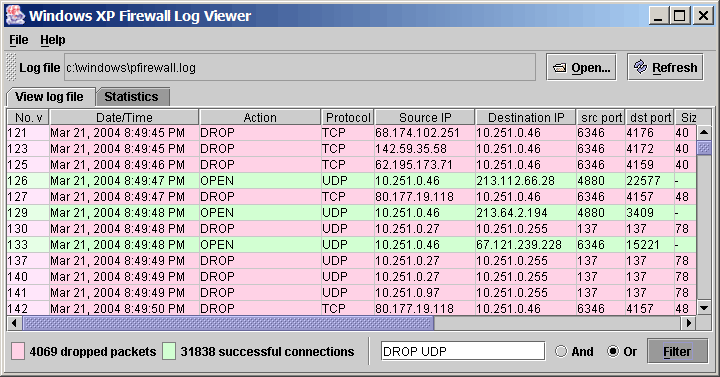This screenshot has height=377, width=720.
Task: Click dst port cell 4176
Action: click(650, 133)
